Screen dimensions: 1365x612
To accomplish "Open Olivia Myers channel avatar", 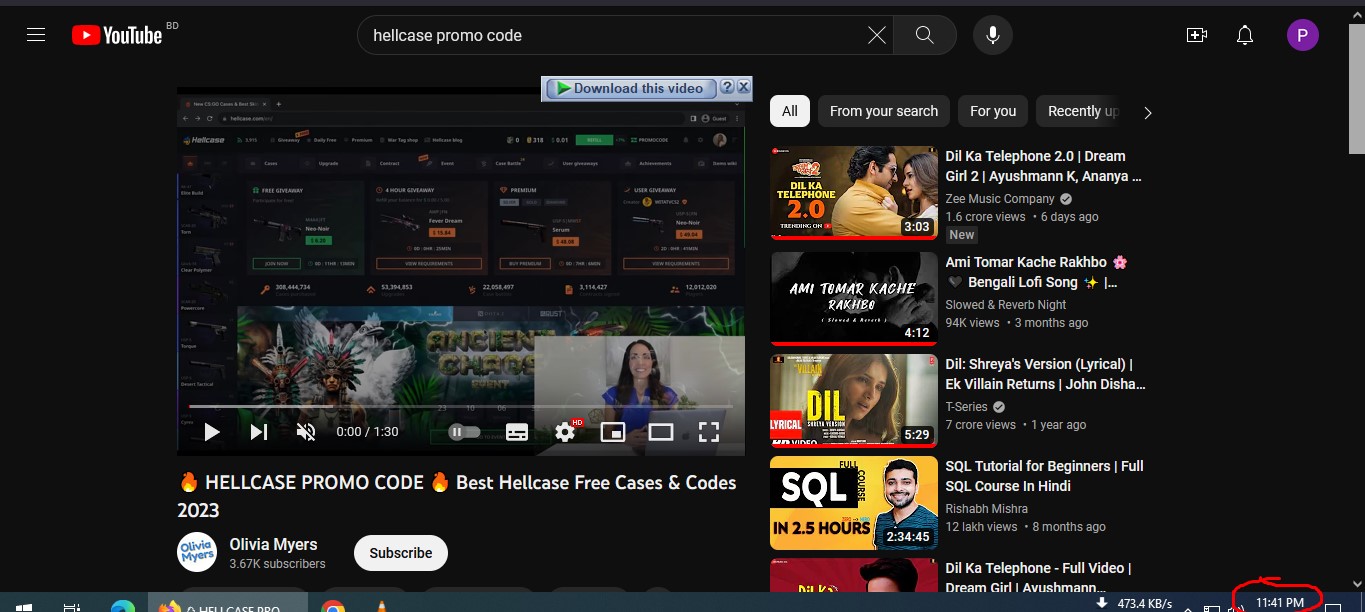I will [197, 553].
